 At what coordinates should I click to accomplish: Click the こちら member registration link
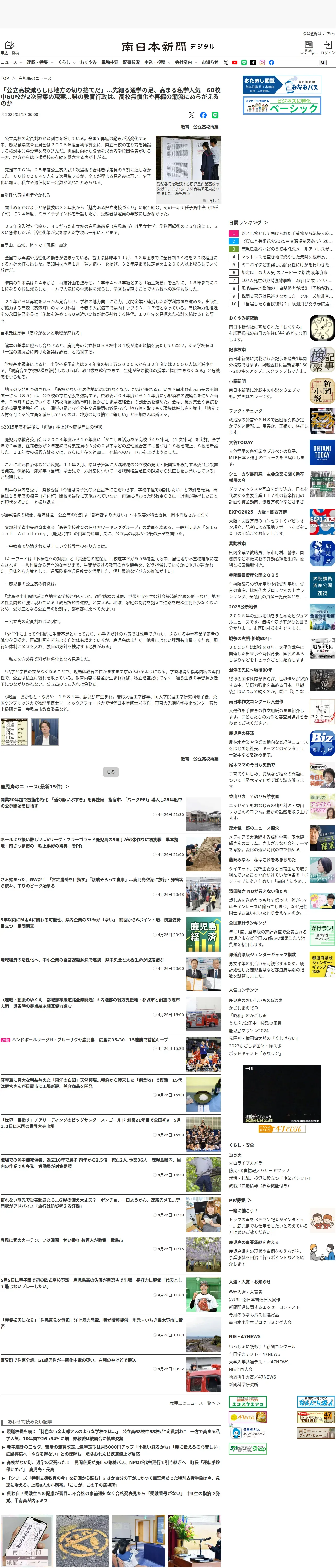tap(329, 34)
